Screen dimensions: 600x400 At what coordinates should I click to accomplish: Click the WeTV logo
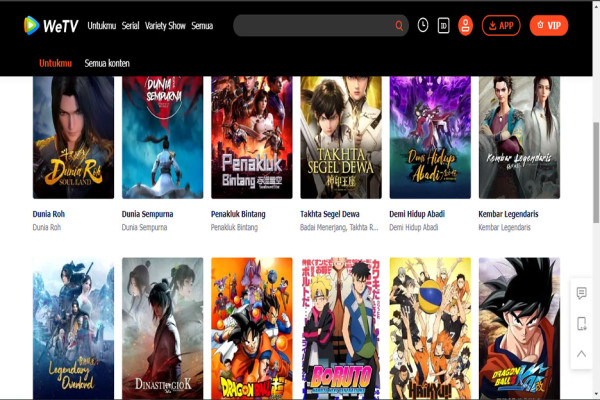click(51, 26)
